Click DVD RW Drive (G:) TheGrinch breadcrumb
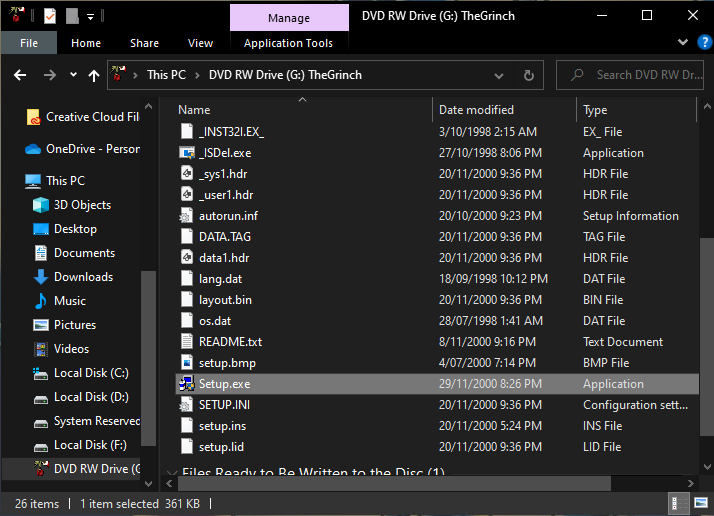Screen dimensions: 714x516 click(285, 75)
